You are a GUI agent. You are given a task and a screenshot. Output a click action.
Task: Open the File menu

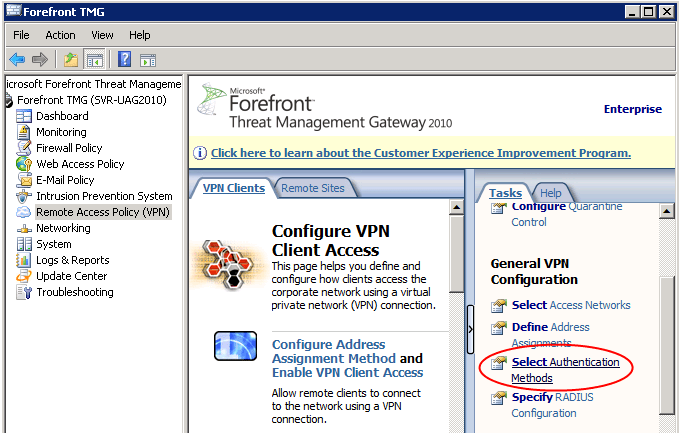(x=21, y=35)
